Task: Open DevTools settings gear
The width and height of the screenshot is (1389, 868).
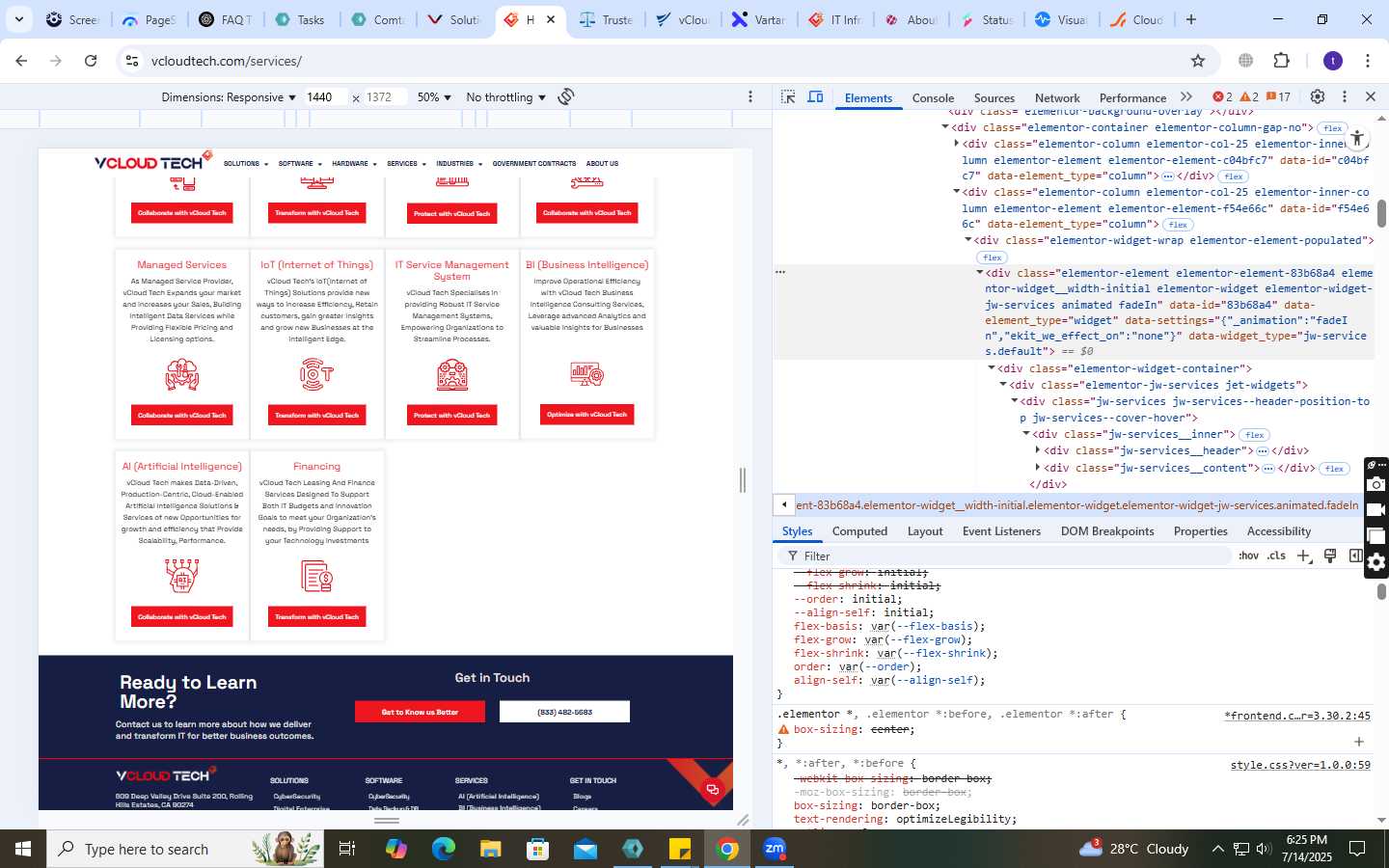Action: click(1317, 97)
